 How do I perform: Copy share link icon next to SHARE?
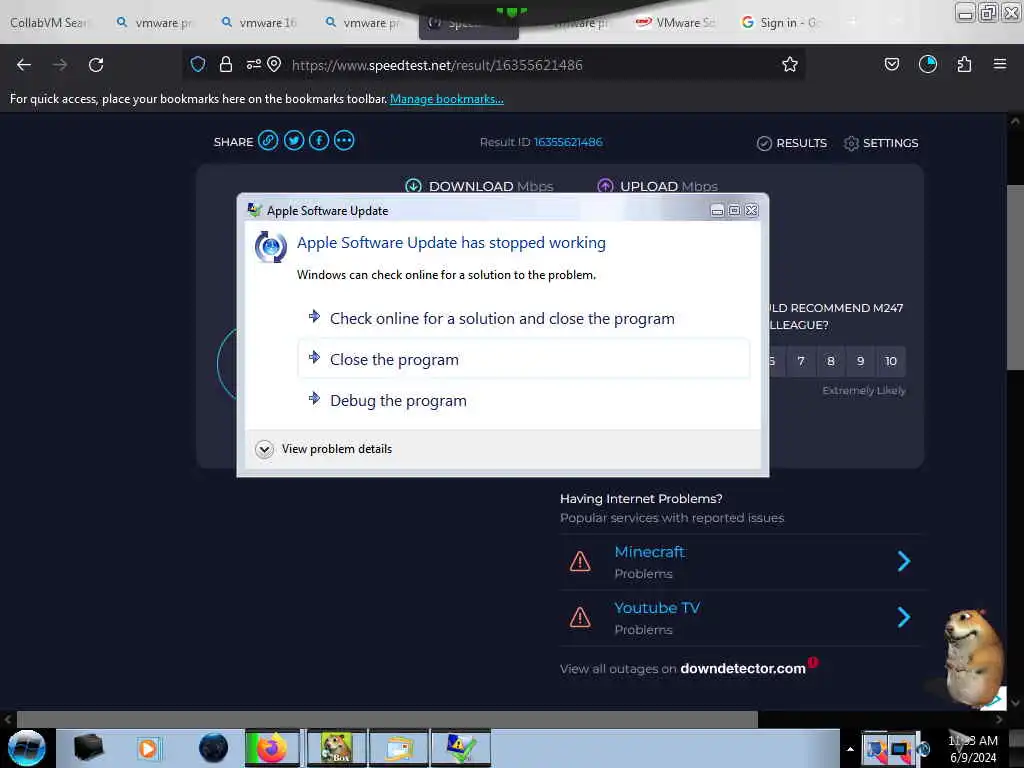pyautogui.click(x=268, y=140)
